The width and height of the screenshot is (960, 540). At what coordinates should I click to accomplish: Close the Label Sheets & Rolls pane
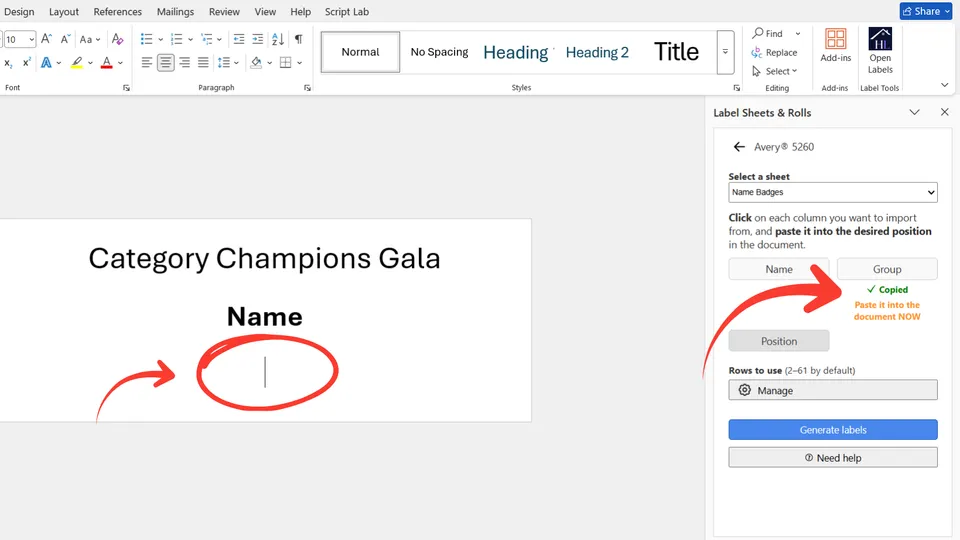click(945, 112)
